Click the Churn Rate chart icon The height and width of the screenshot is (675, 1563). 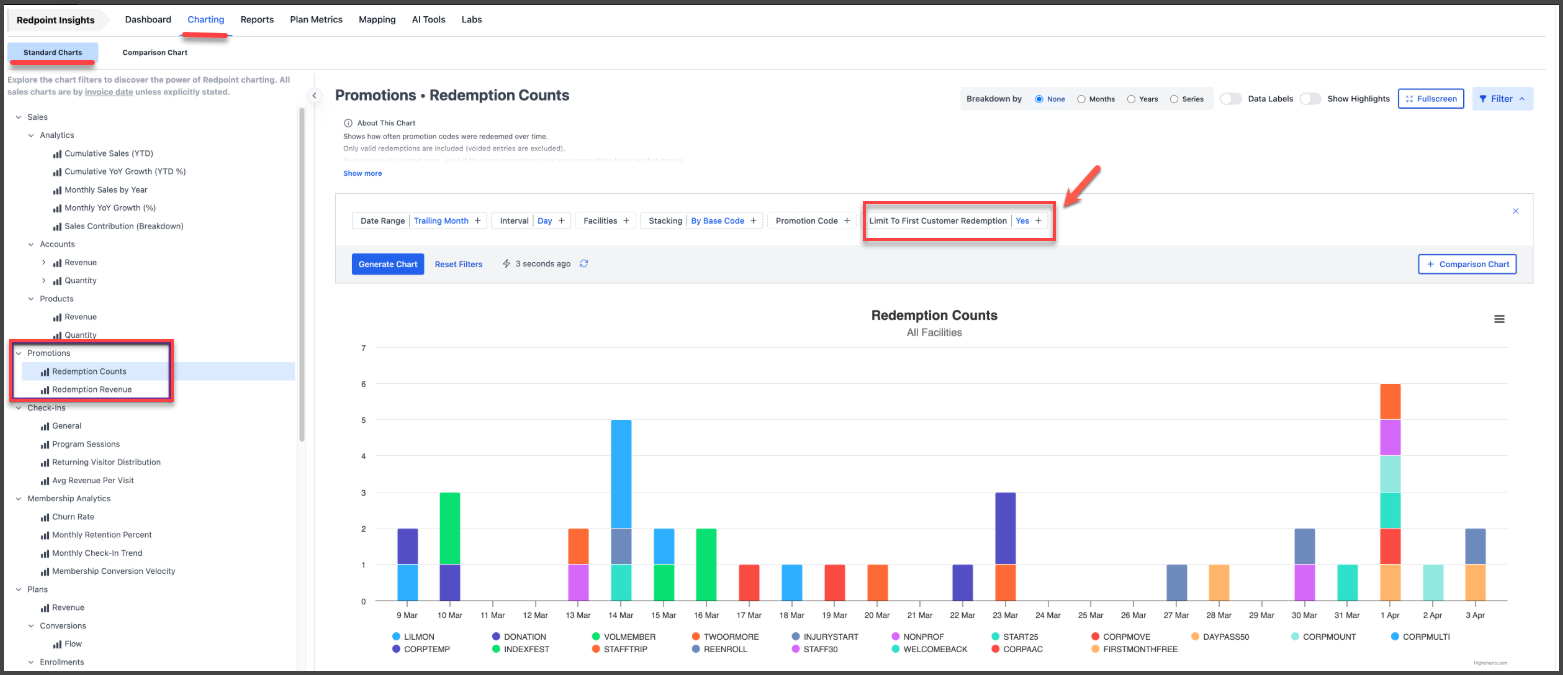[x=45, y=517]
